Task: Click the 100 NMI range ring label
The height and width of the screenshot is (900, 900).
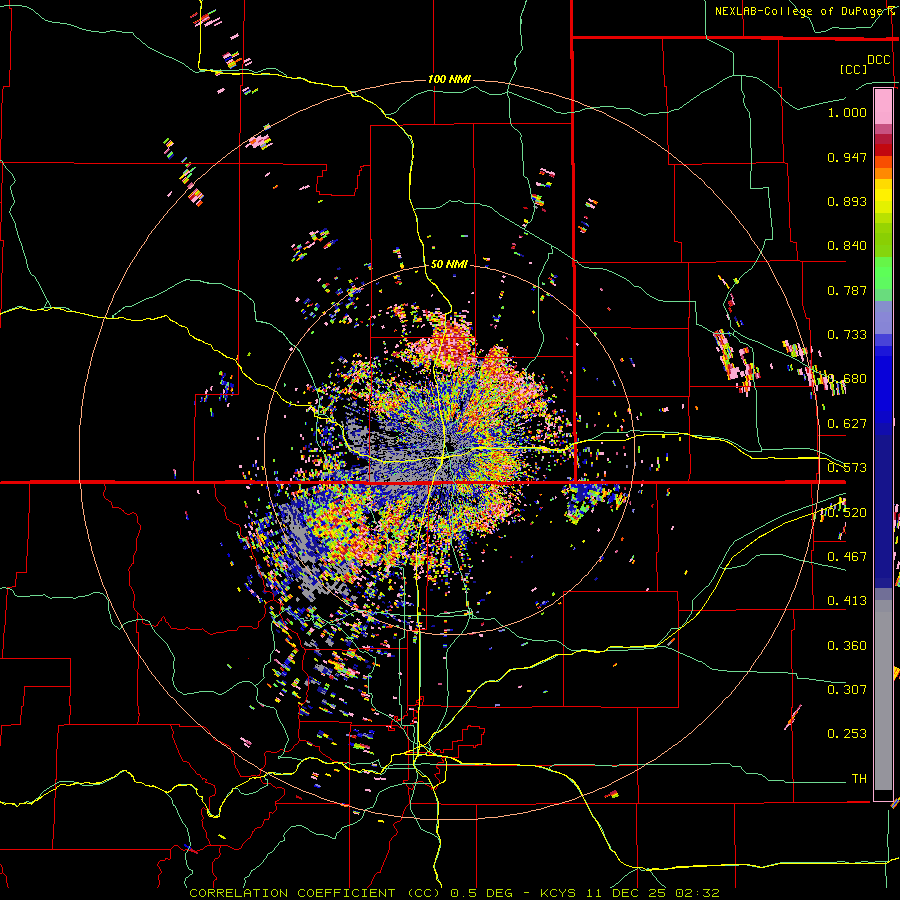Action: pyautogui.click(x=449, y=79)
